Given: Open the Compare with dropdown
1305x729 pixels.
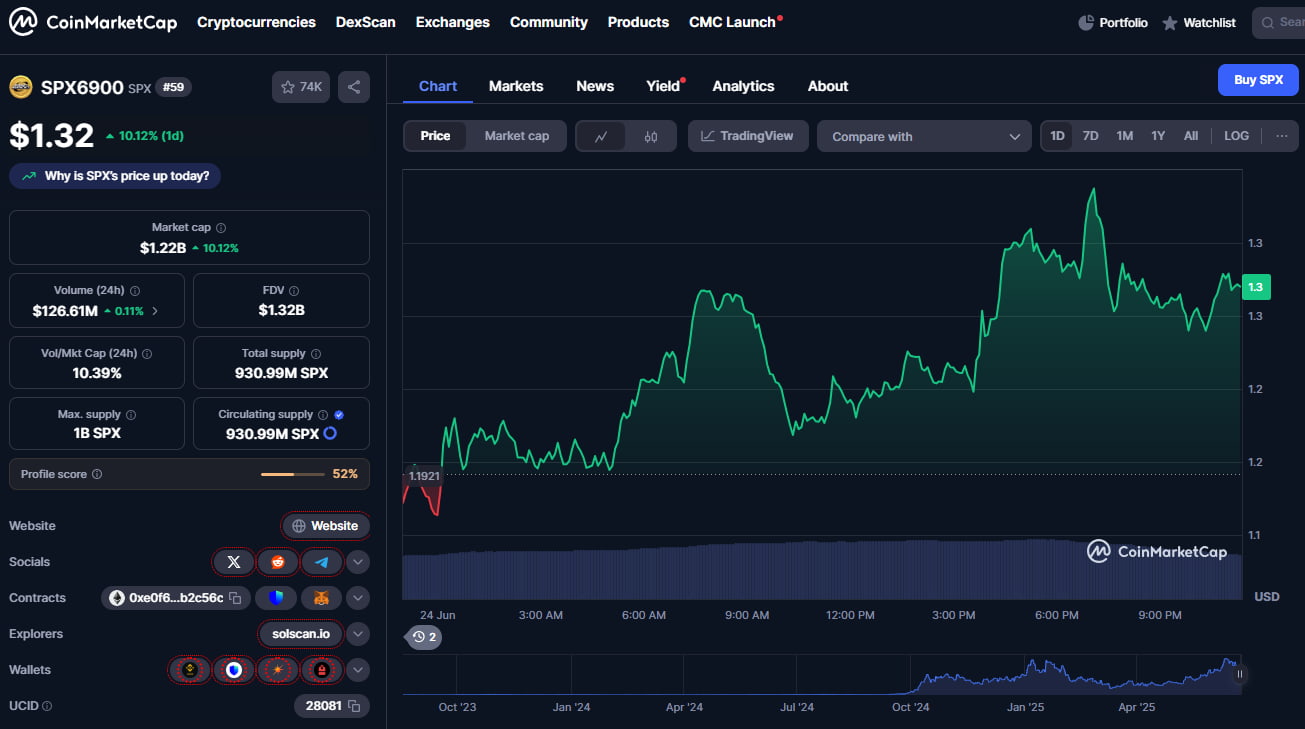Looking at the screenshot, I should pos(924,136).
